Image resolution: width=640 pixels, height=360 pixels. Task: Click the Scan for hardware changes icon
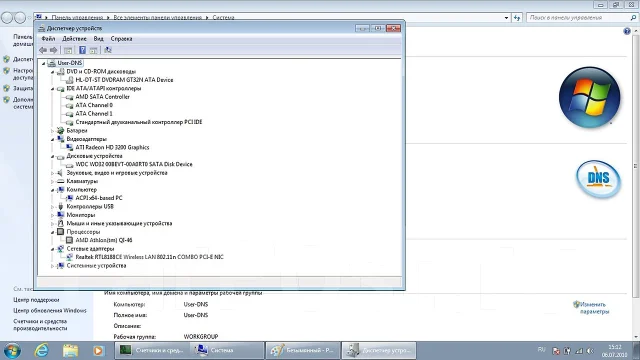pos(108,50)
